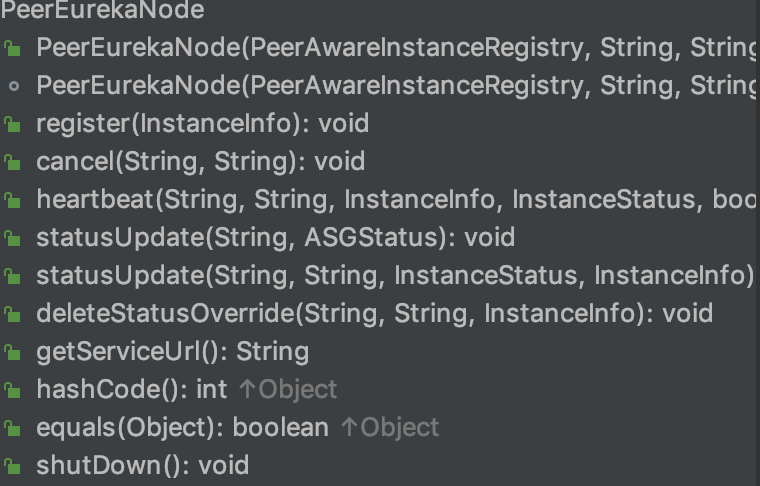The width and height of the screenshot is (760, 486).
Task: Select getServiceUrl(): String method
Action: point(172,352)
